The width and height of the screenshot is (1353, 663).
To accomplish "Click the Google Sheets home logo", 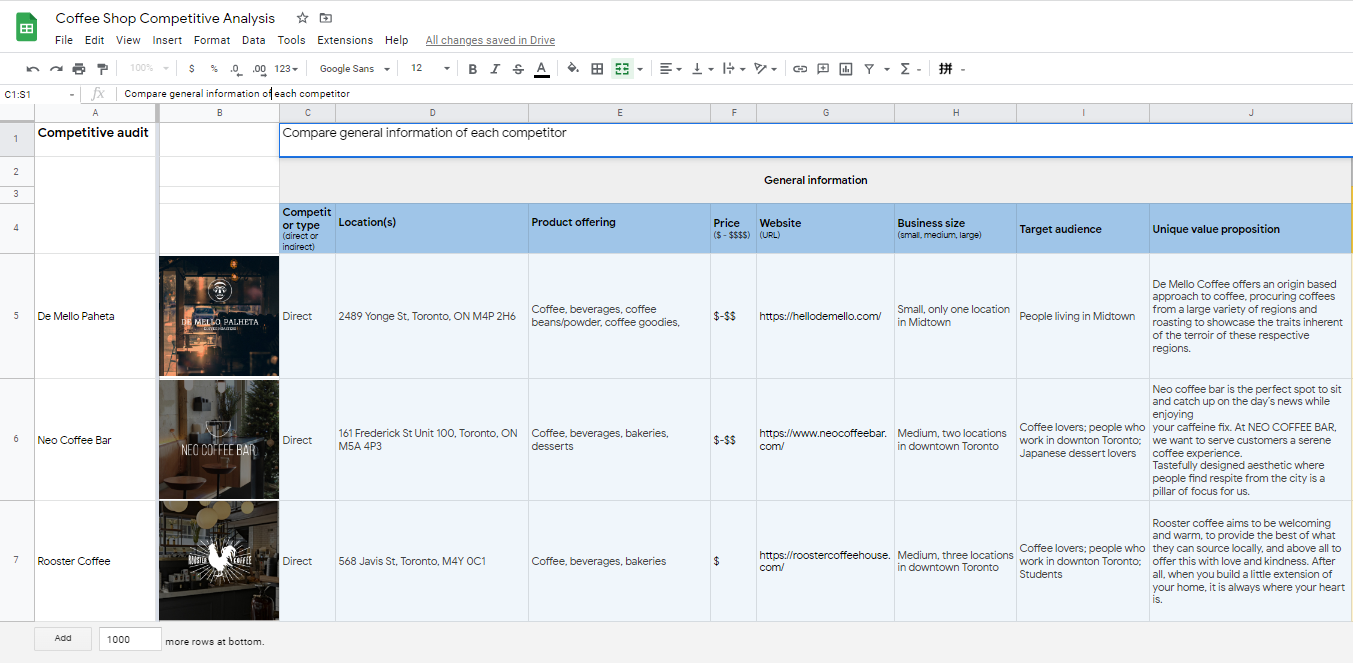I will tap(26, 27).
